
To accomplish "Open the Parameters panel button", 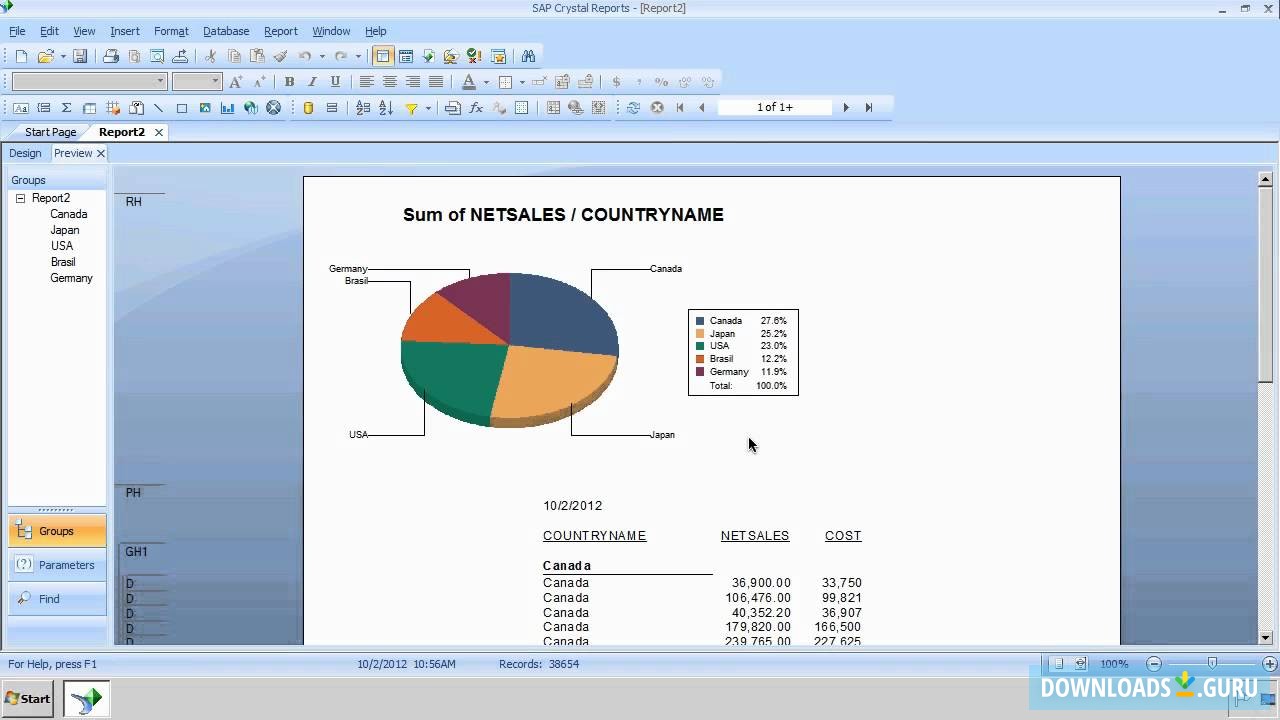I will (x=57, y=565).
